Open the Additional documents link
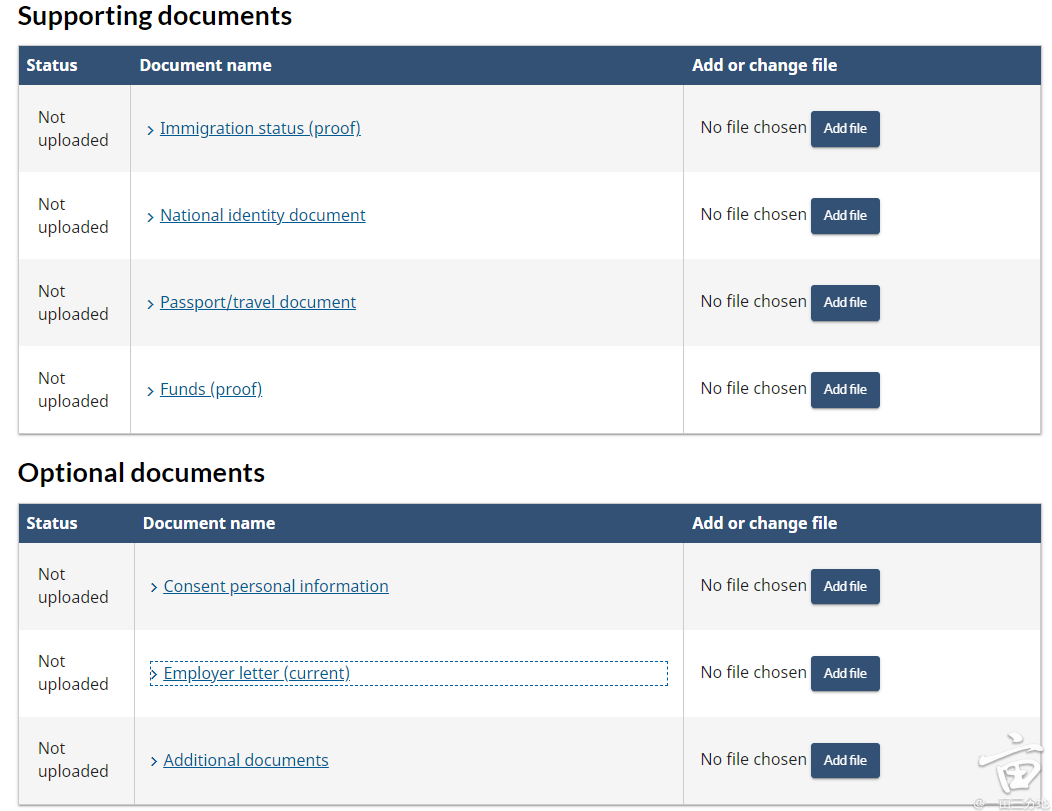 [246, 760]
